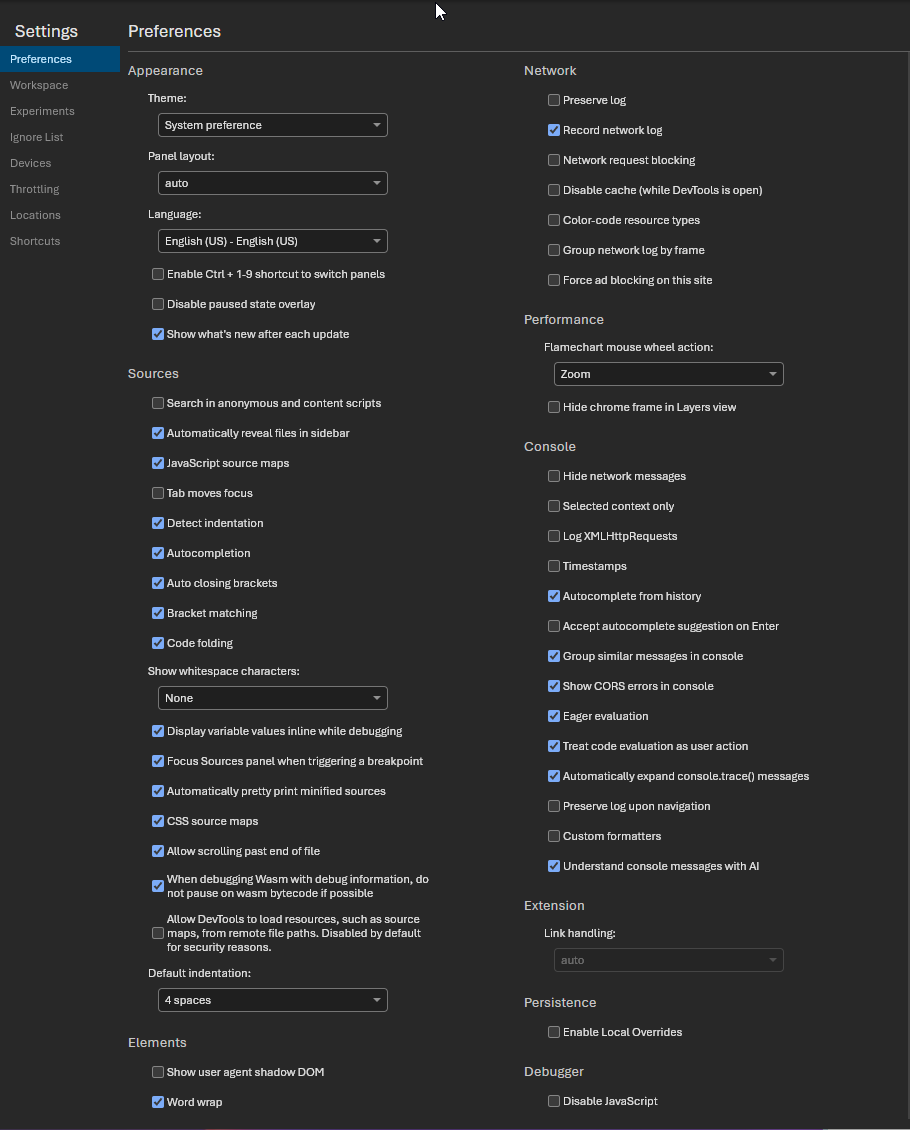This screenshot has width=910, height=1130.
Task: Open the Workspace settings tab
Action: (39, 85)
